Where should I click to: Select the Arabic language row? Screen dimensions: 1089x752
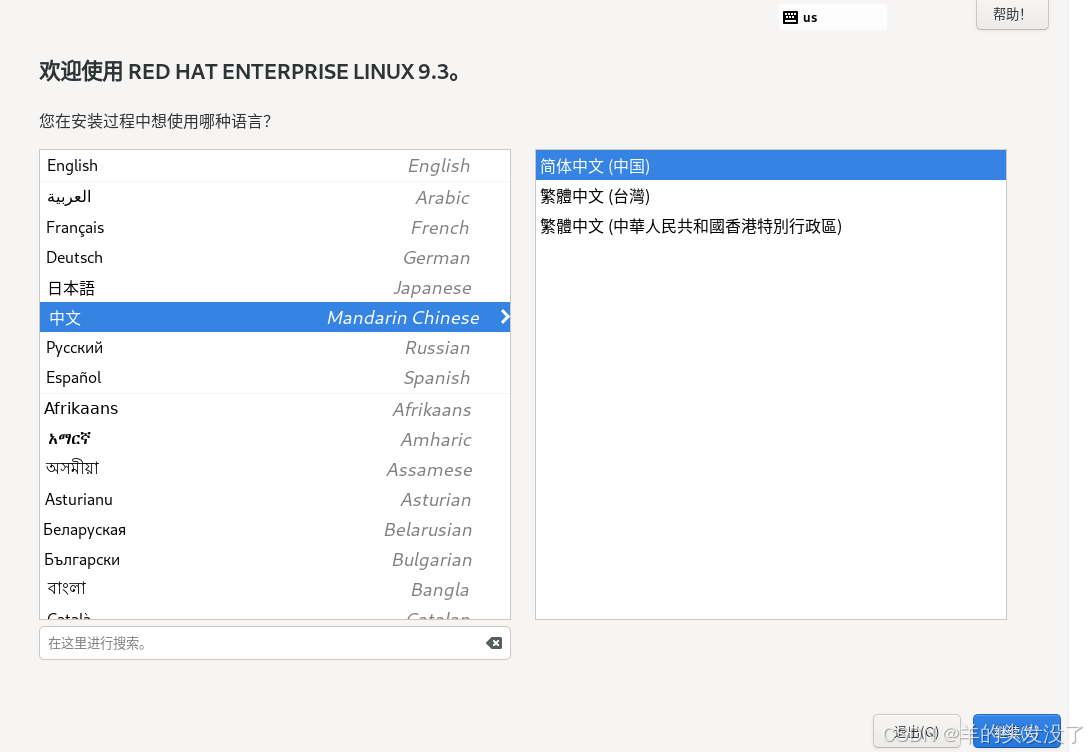coord(275,197)
